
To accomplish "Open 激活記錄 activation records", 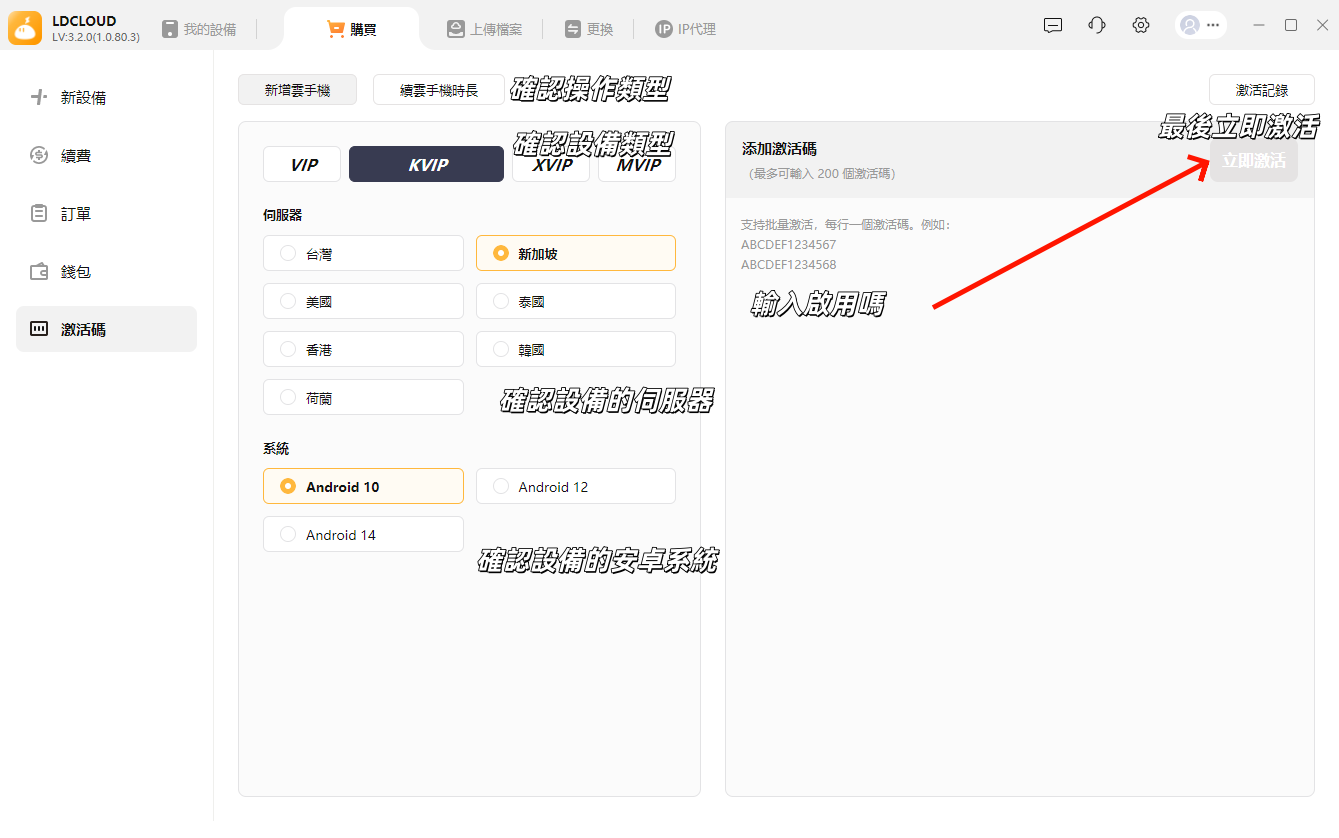I will click(x=1261, y=90).
